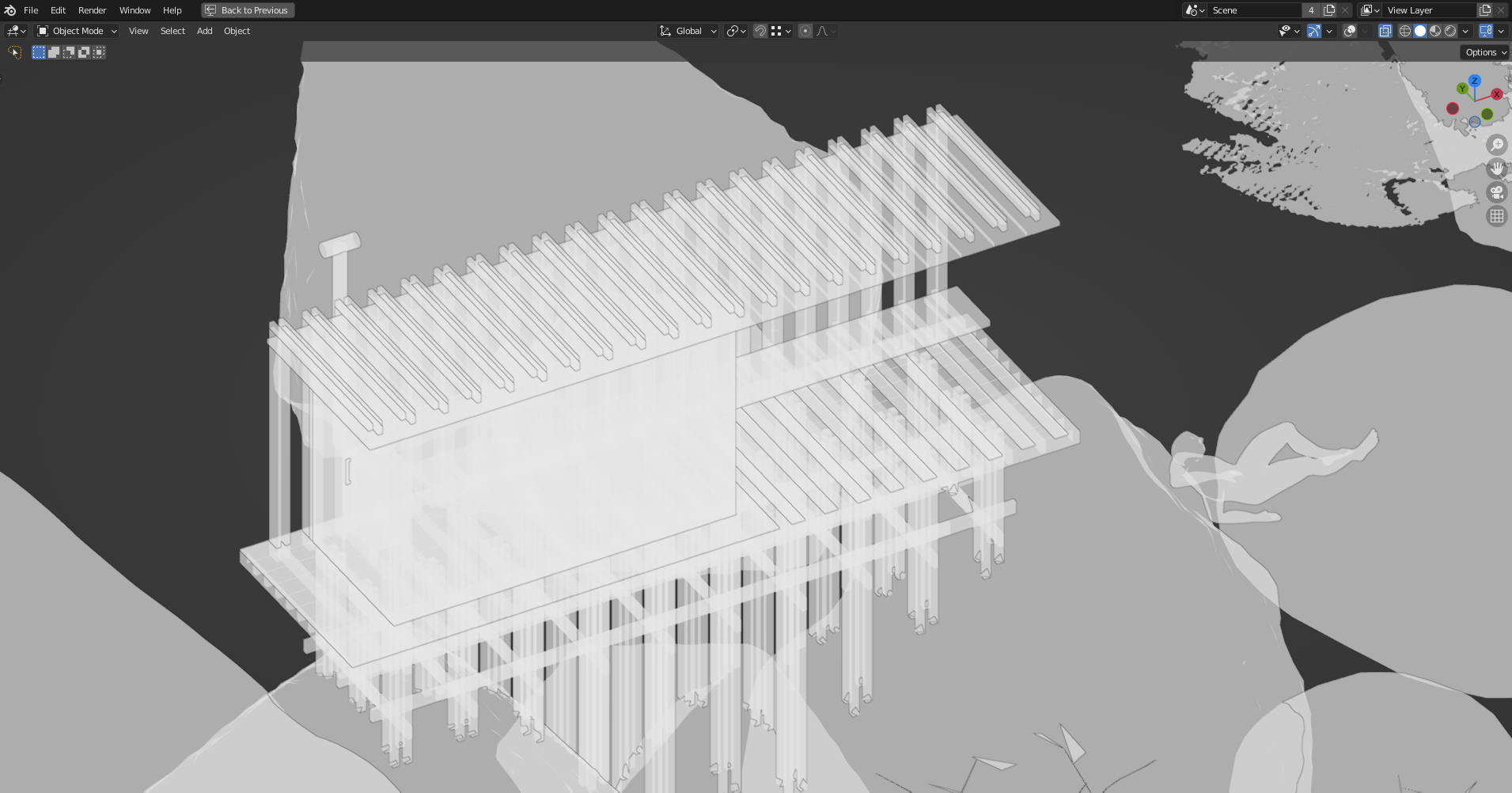
Task: Toggle viewport overlays
Action: pos(1350,31)
